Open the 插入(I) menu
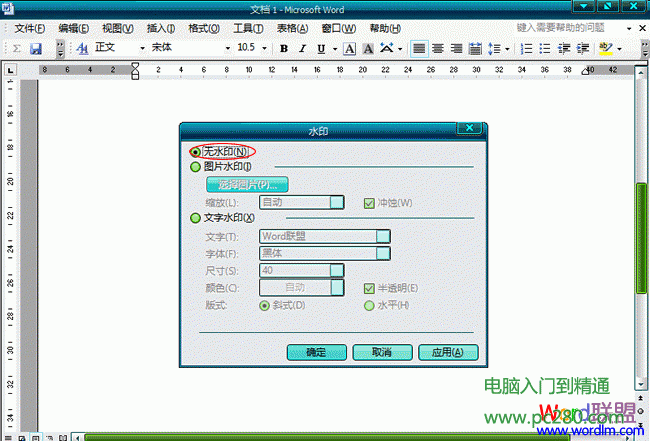Image resolution: width=650 pixels, height=441 pixels. click(161, 28)
